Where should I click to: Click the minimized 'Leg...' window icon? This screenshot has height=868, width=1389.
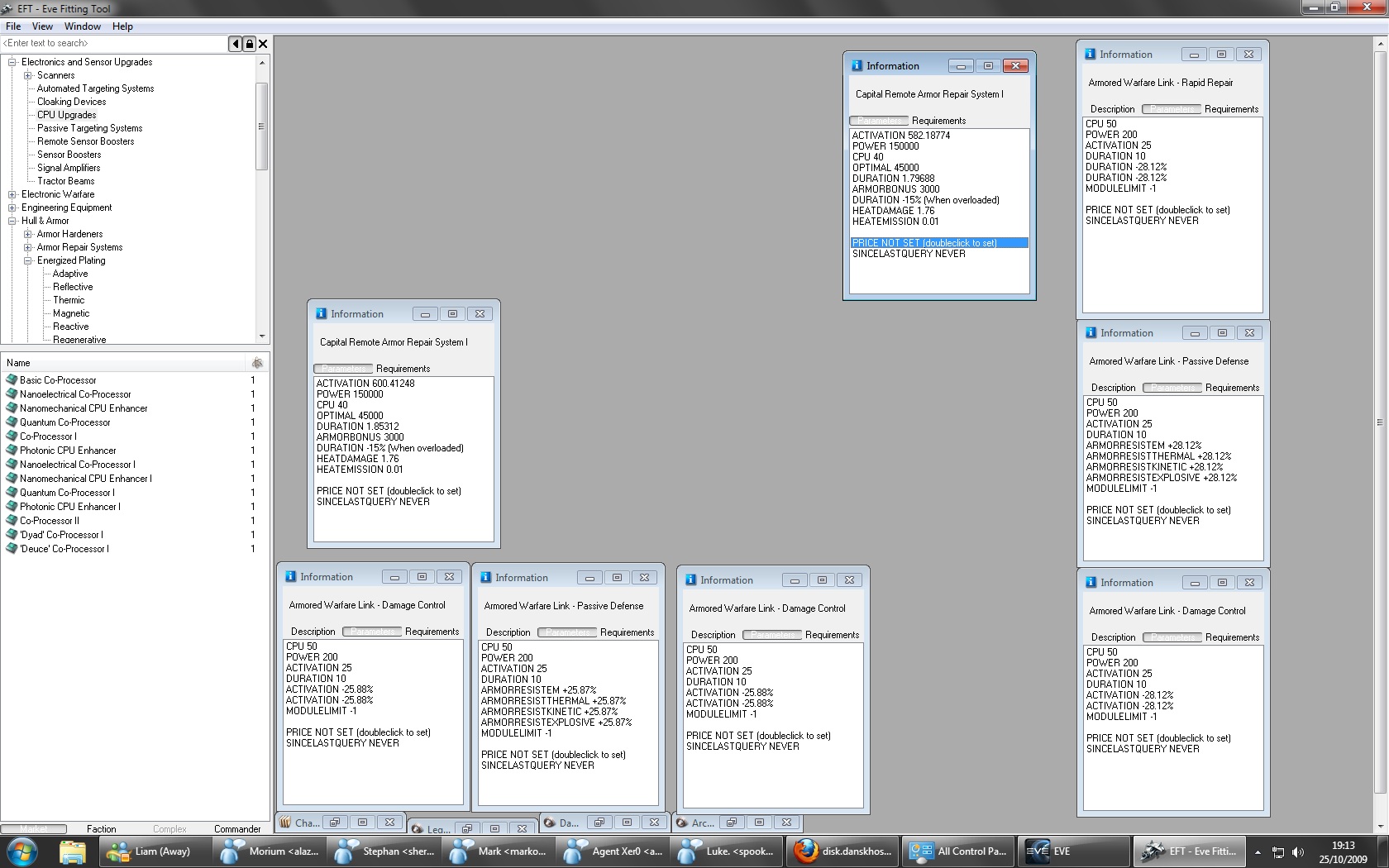tap(418, 828)
